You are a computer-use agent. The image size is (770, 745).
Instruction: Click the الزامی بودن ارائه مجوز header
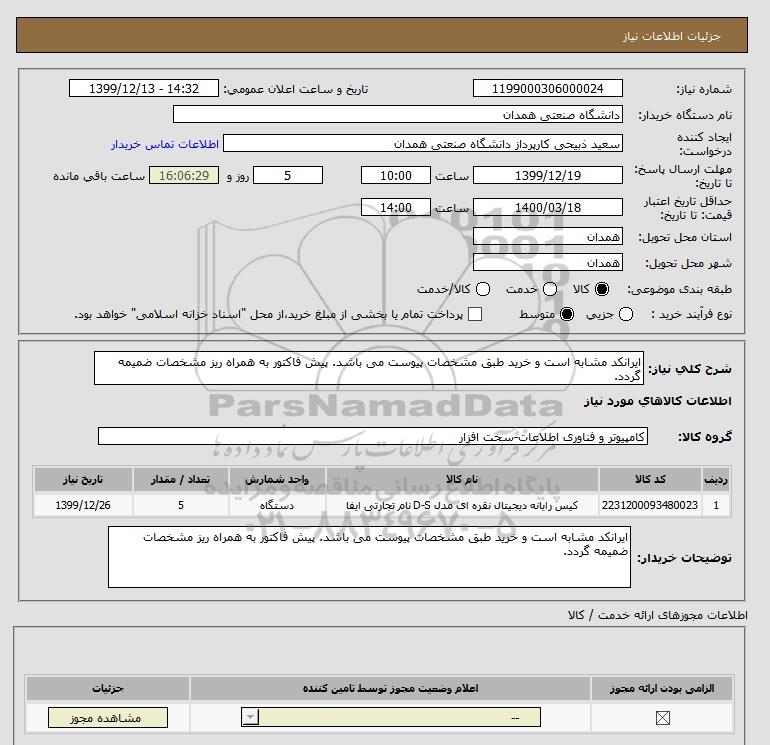click(662, 689)
